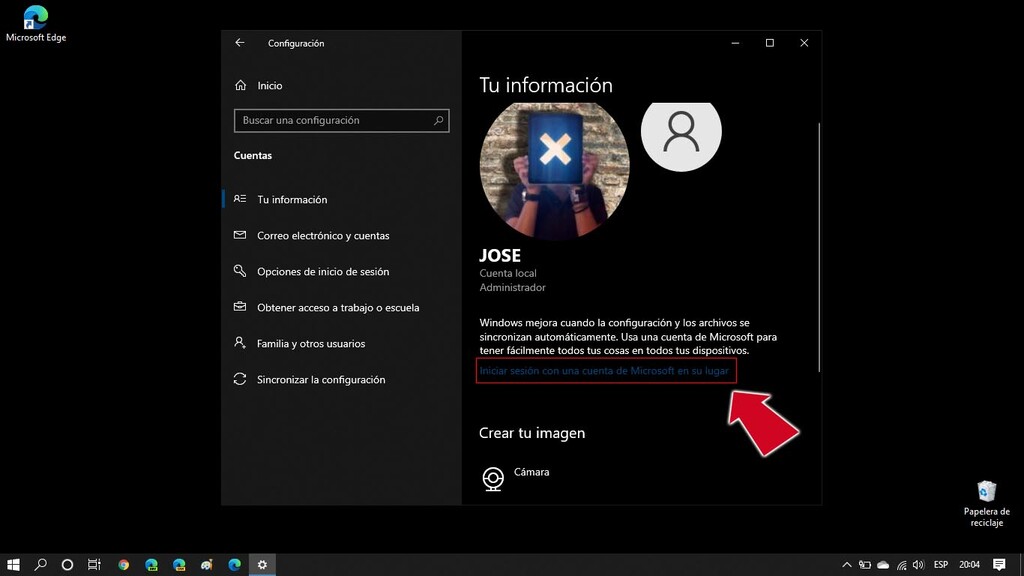The height and width of the screenshot is (576, 1024).
Task: Click the key icon for Opciones de inicio de sesión
Action: (240, 271)
